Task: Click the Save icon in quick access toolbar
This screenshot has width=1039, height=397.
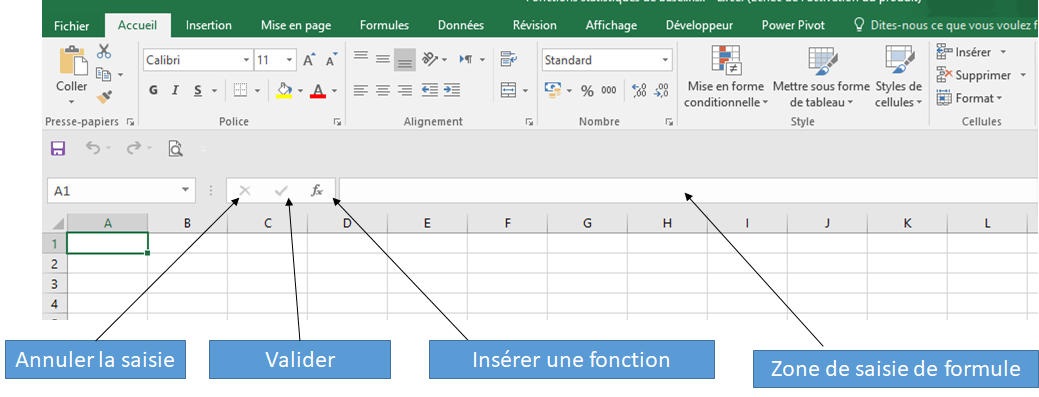Action: click(58, 148)
